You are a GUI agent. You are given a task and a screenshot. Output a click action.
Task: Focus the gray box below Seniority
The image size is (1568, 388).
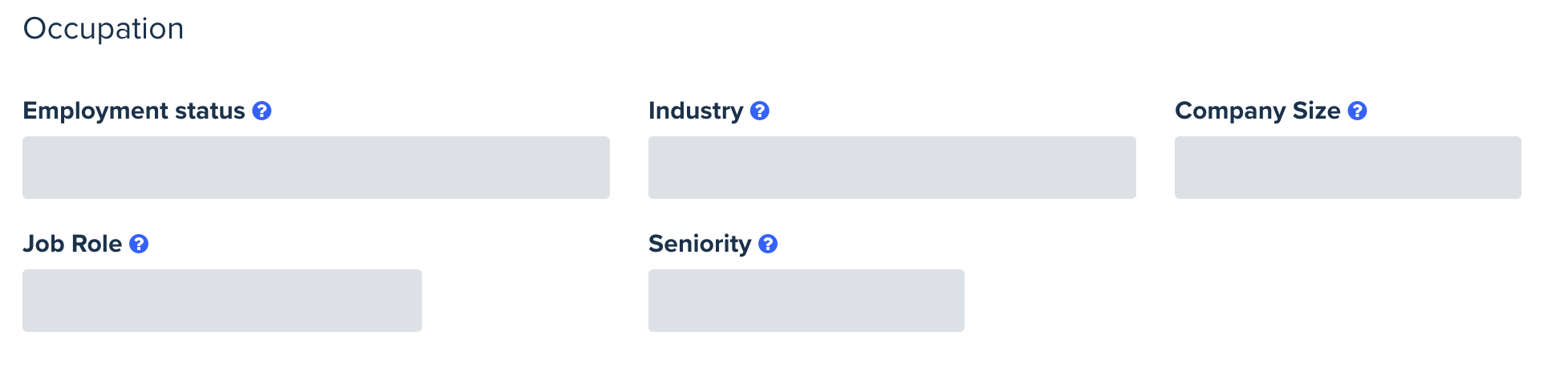point(806,301)
